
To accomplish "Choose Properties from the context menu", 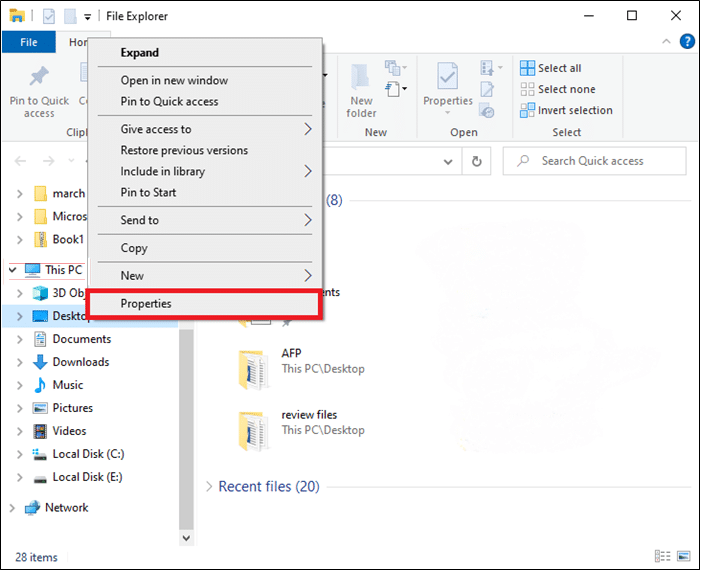I will [x=146, y=303].
